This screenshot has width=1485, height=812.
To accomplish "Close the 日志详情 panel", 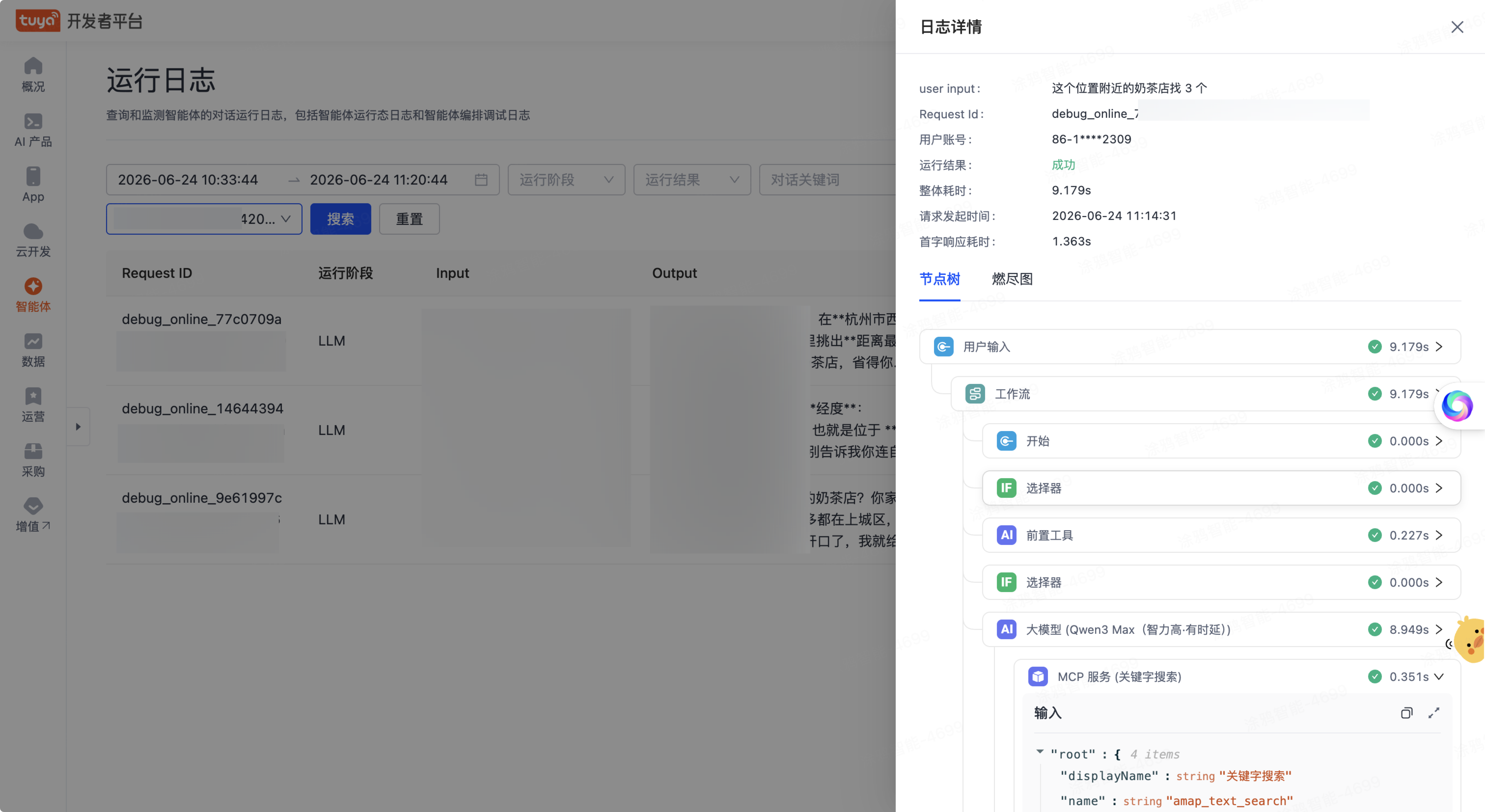I will coord(1457,27).
